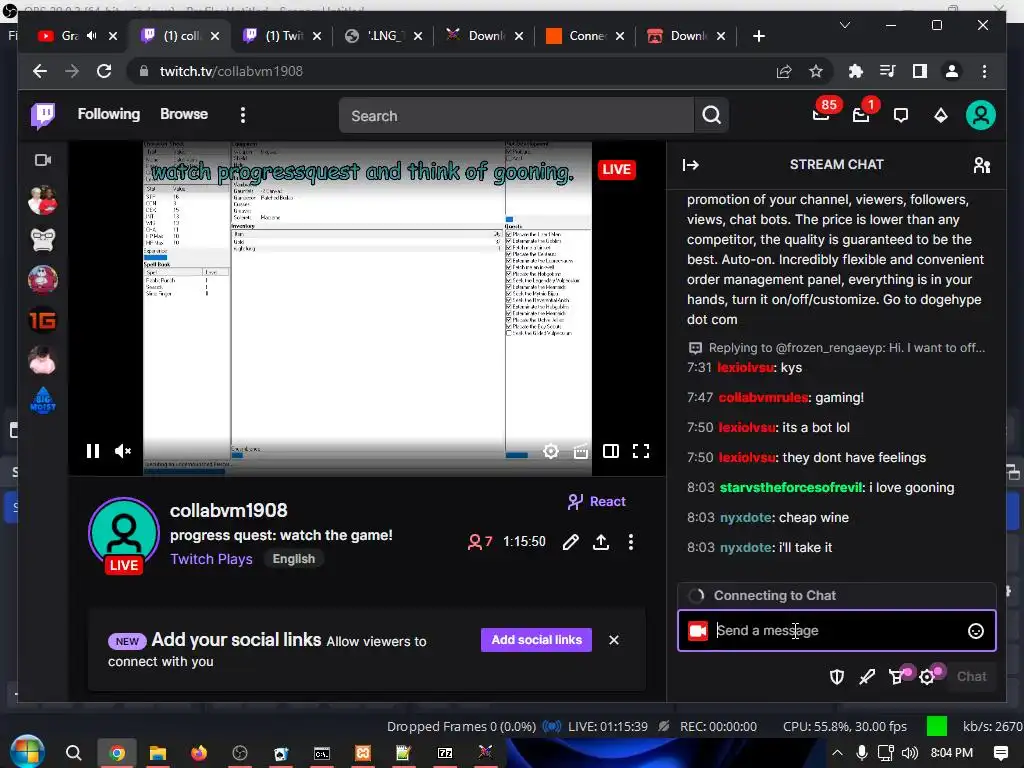Show hidden tray icons chevron
The image size is (1024, 768).
837,753
